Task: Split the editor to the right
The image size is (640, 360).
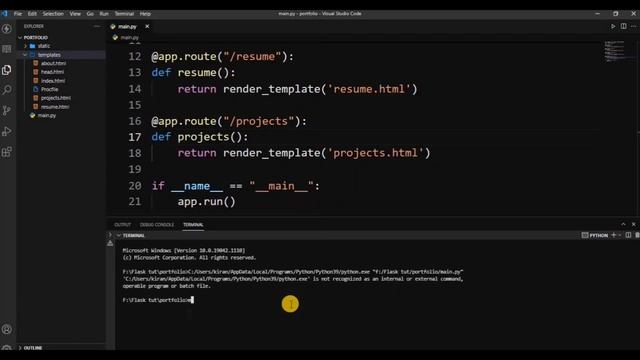Action: pyautogui.click(x=623, y=26)
